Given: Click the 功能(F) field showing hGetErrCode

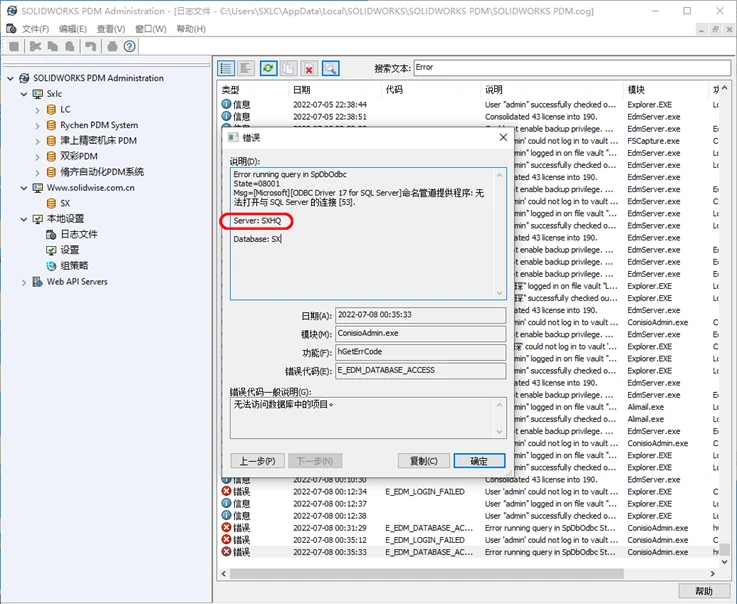Looking at the screenshot, I should pos(421,352).
